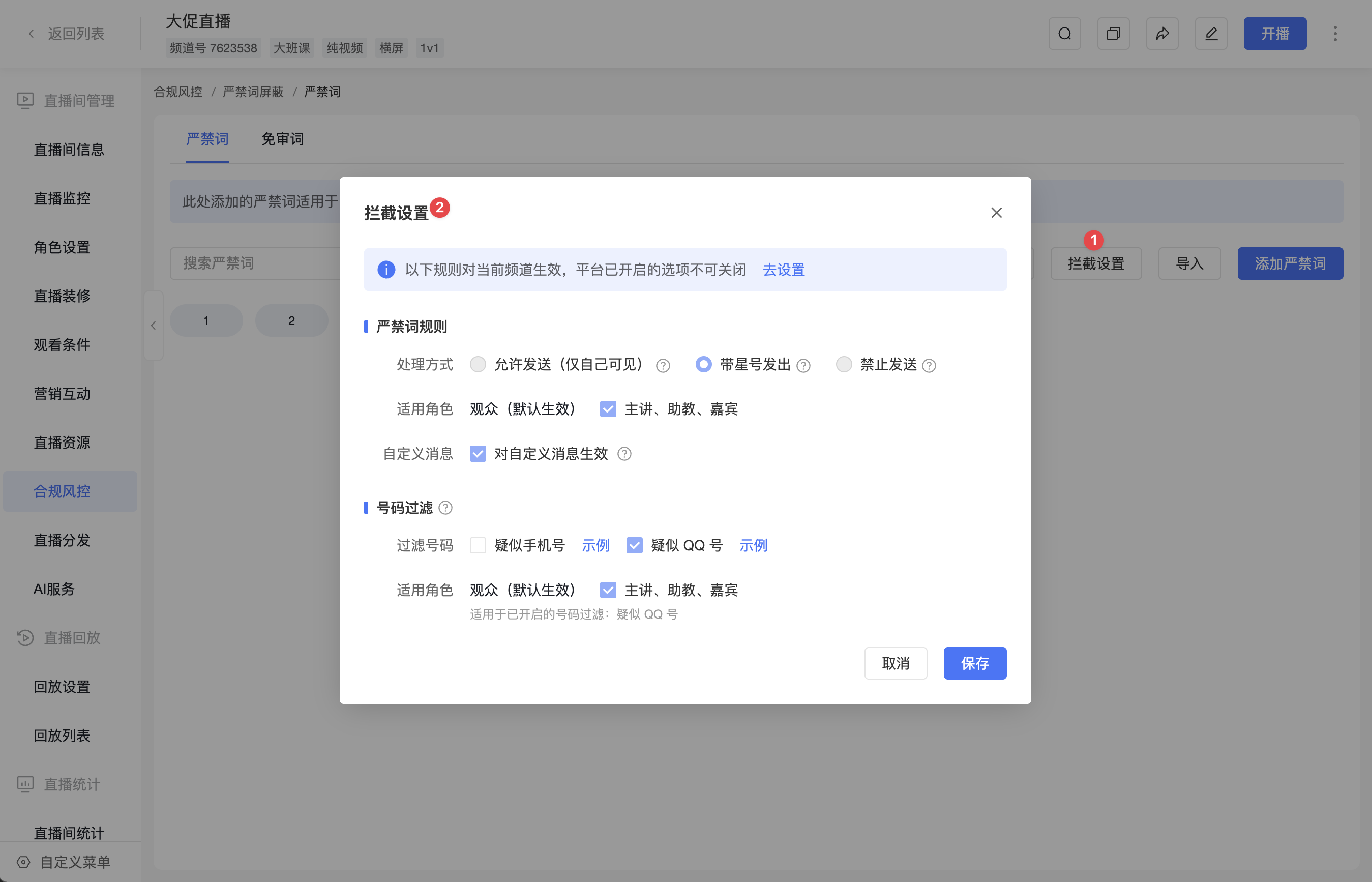This screenshot has height=882, width=1372.
Task: Click the edit pencil icon
Action: 1211,34
